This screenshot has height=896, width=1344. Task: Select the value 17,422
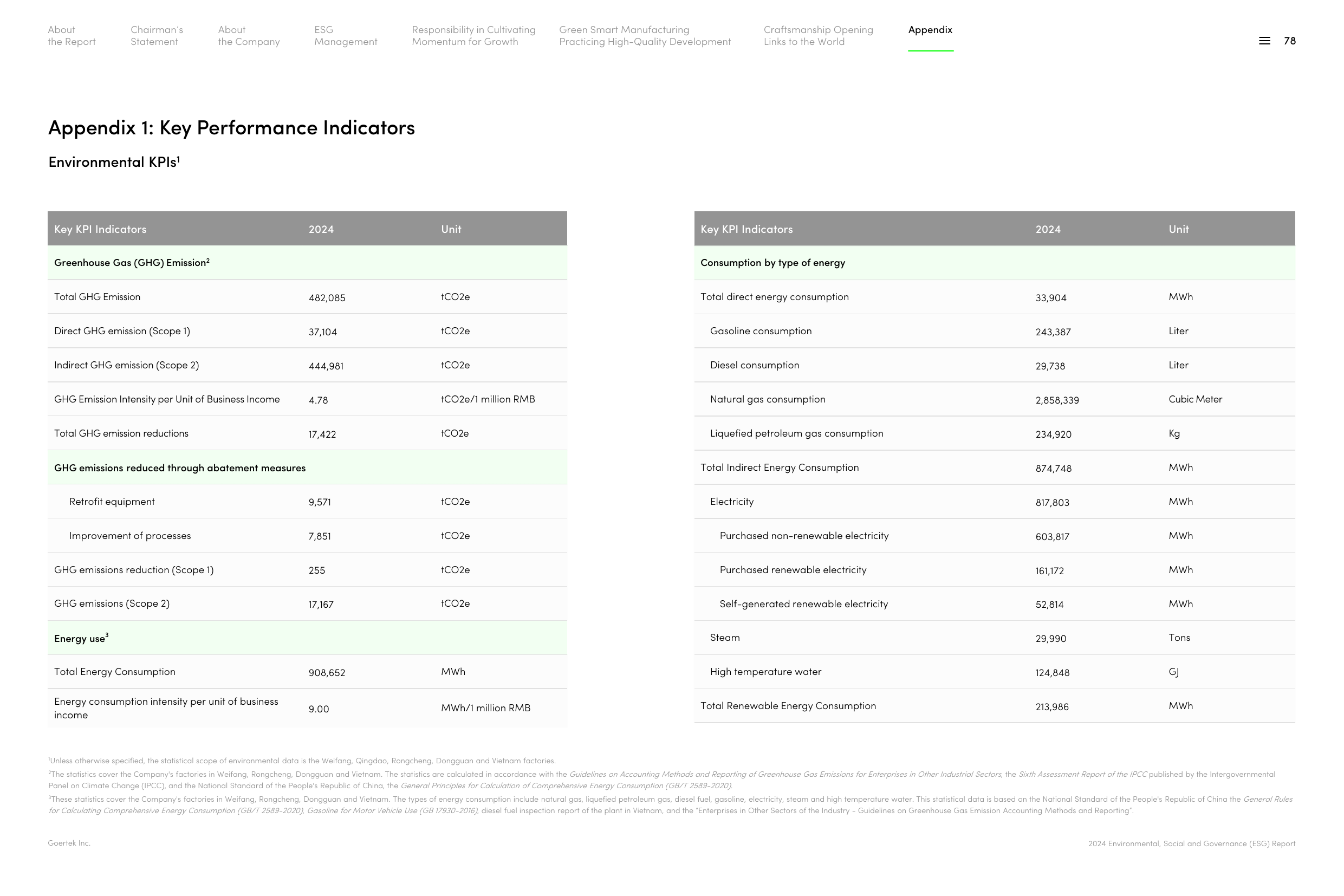coord(322,434)
